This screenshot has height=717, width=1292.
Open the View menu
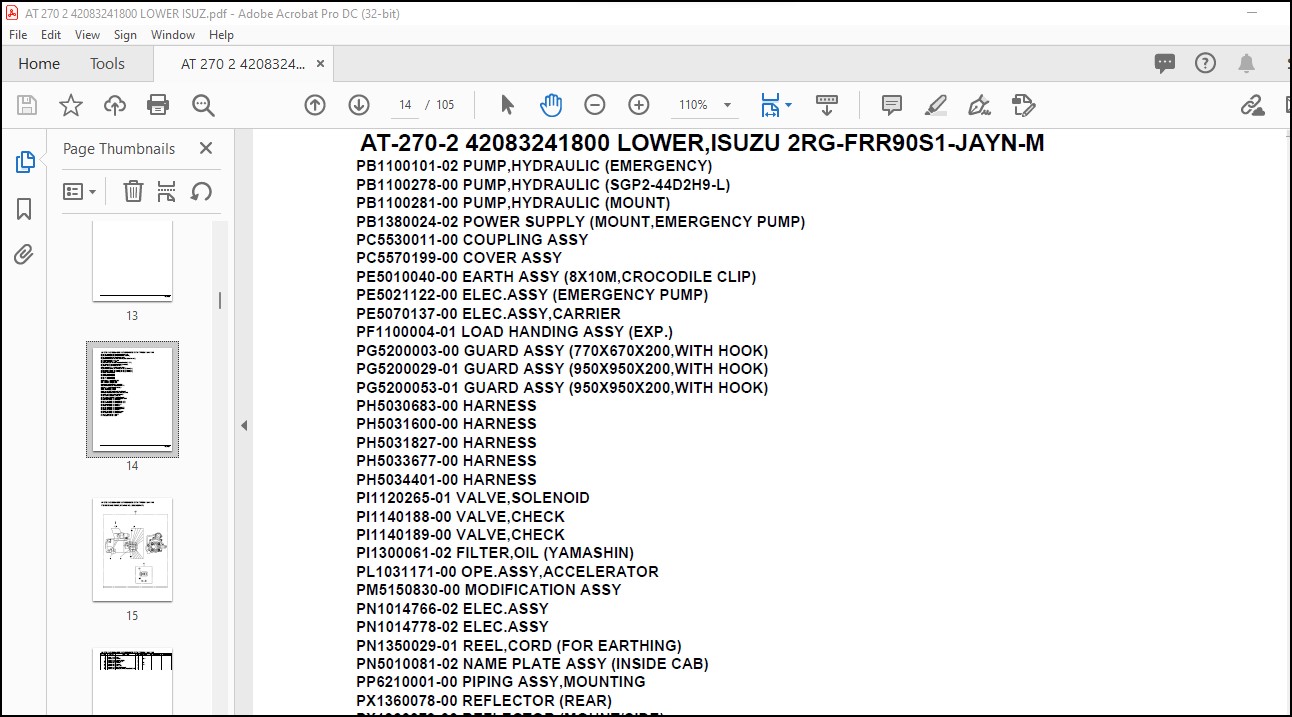pyautogui.click(x=87, y=34)
